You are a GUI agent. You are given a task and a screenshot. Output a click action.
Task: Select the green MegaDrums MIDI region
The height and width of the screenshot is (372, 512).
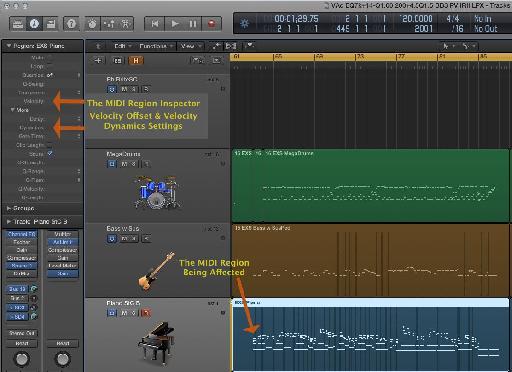pyautogui.click(x=370, y=185)
